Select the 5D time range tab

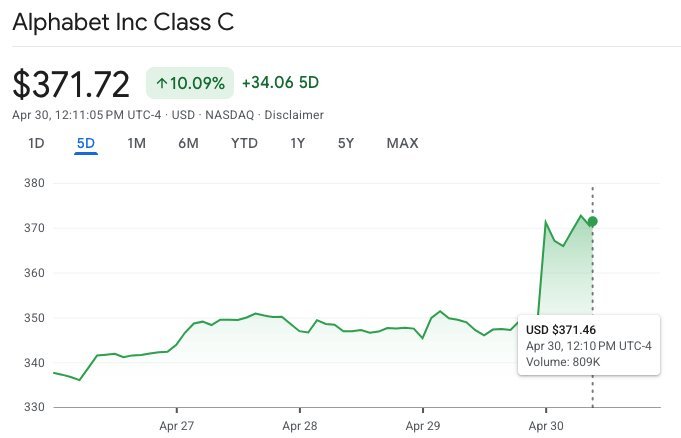click(86, 143)
